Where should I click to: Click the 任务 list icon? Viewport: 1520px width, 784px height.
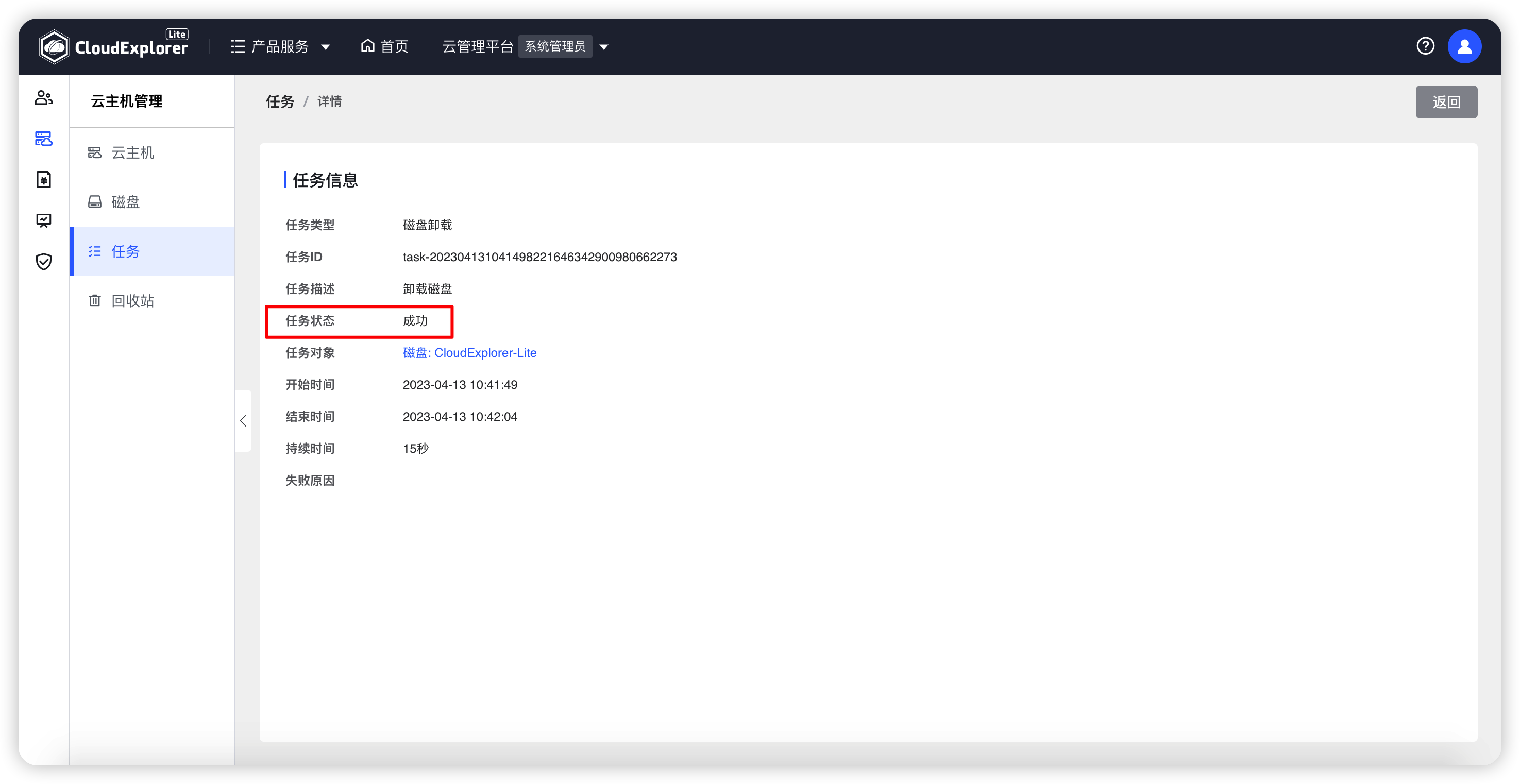click(94, 251)
